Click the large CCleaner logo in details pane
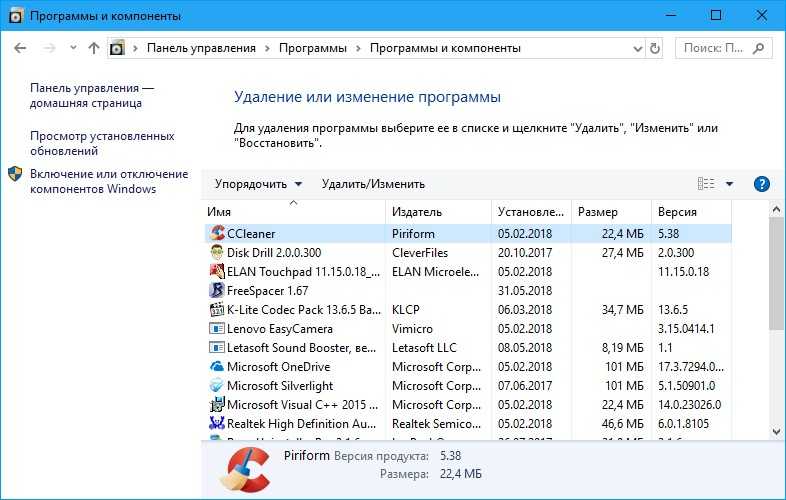The height and width of the screenshot is (500, 786). [245, 469]
